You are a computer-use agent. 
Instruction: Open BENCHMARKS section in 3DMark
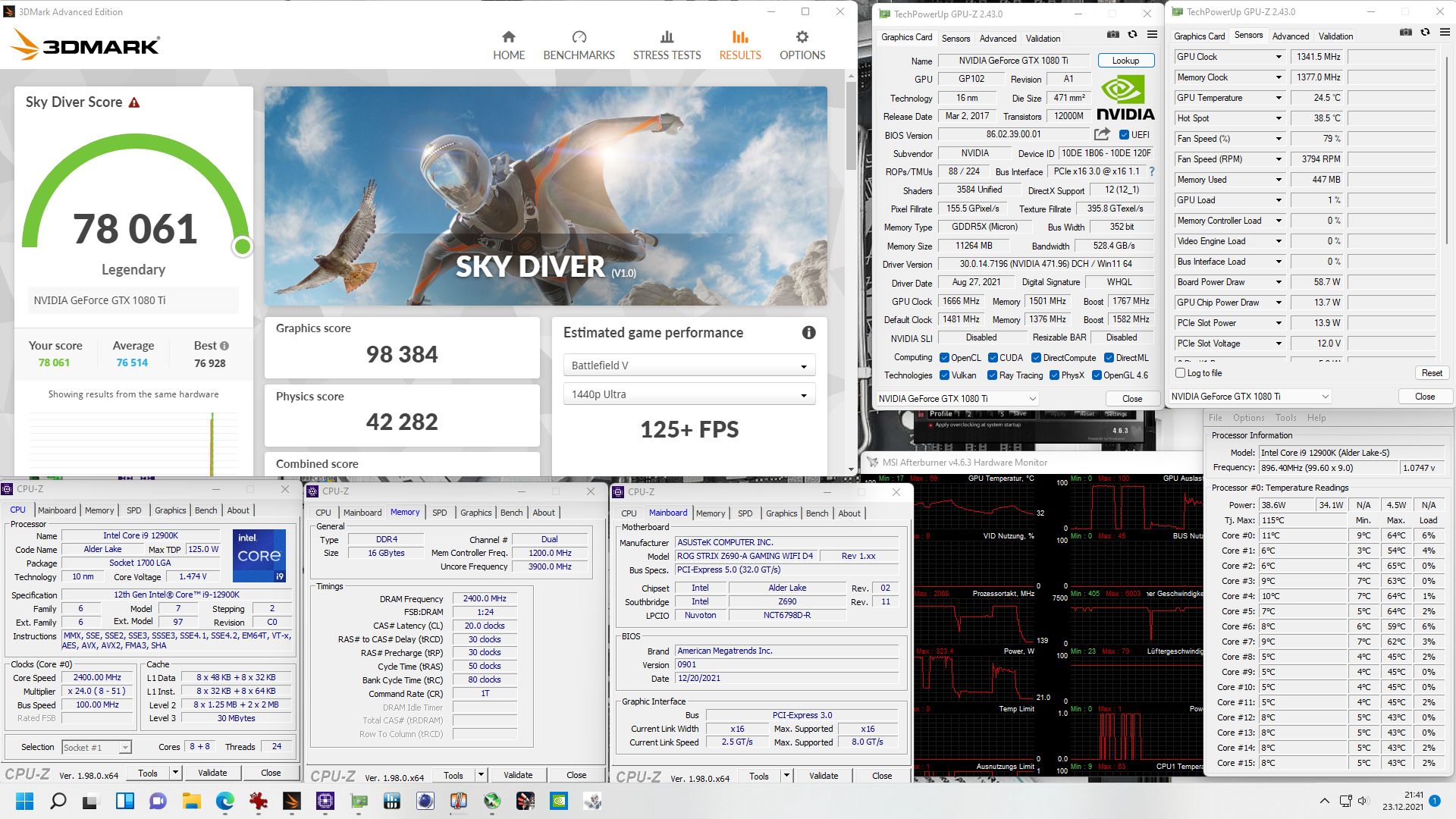coord(579,45)
